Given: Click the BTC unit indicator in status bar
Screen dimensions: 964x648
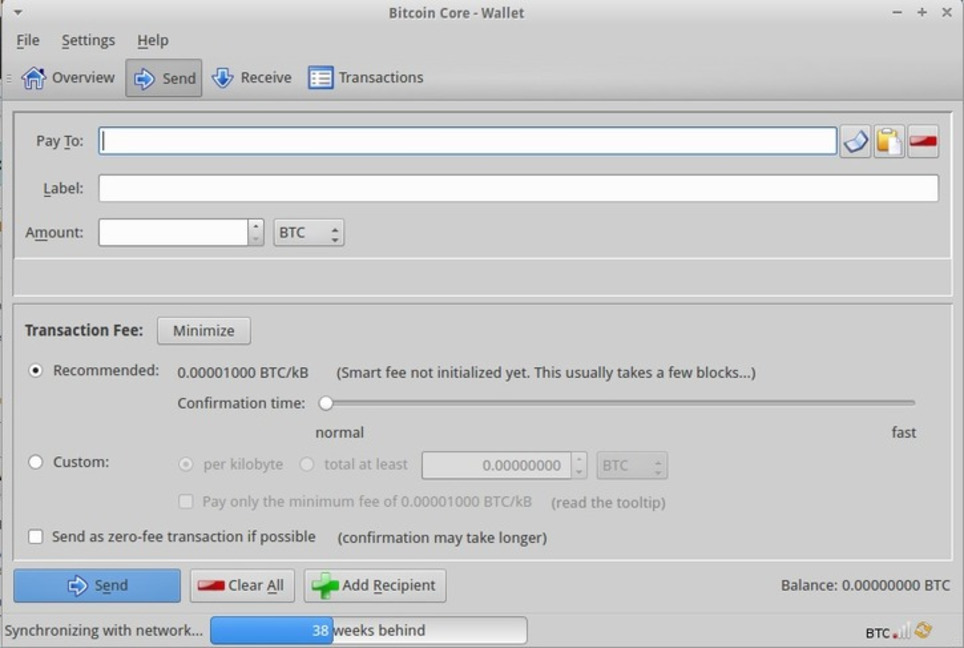Looking at the screenshot, I should [x=877, y=633].
